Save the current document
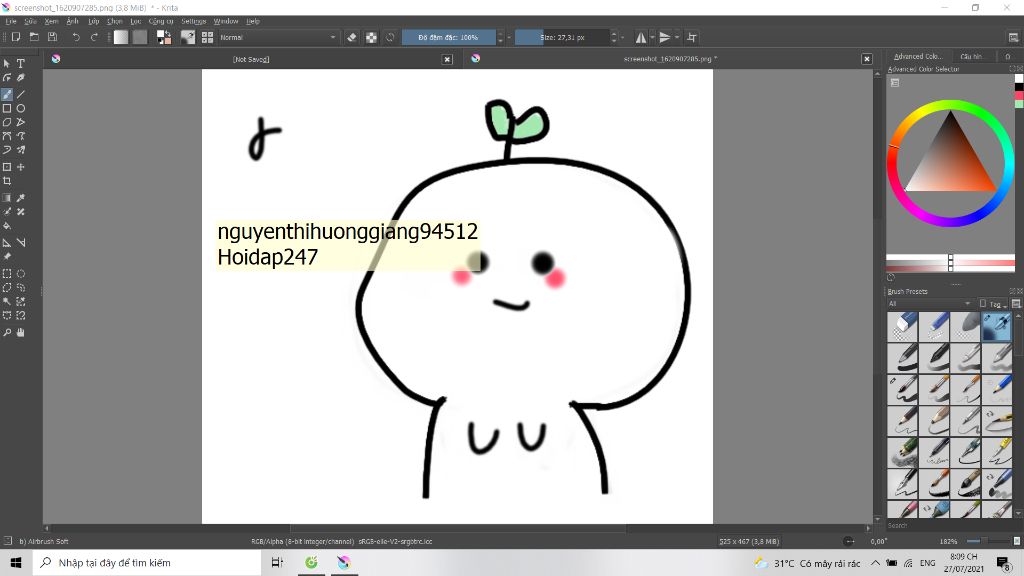 [52, 37]
